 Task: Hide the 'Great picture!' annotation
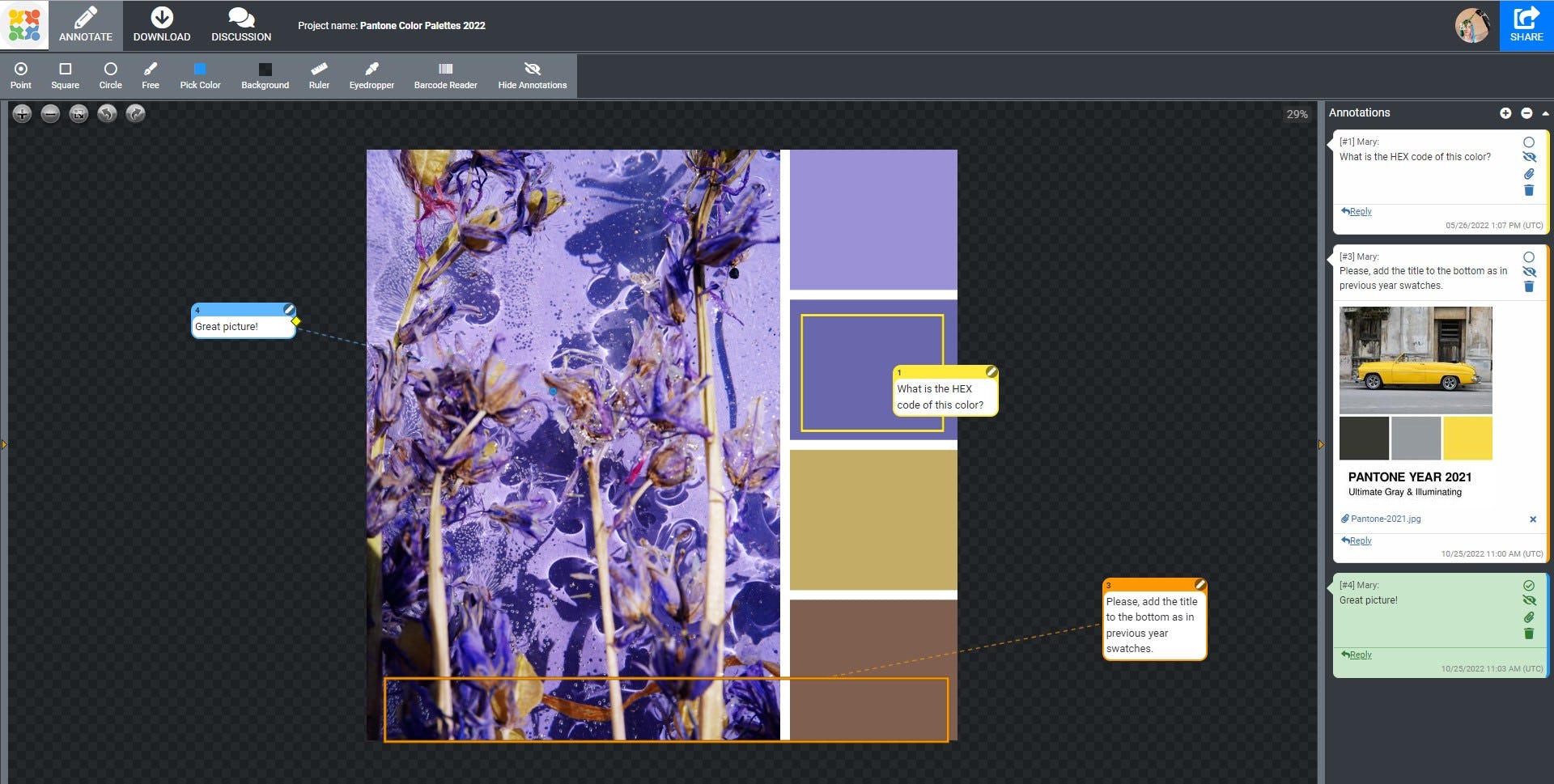pos(1530,600)
